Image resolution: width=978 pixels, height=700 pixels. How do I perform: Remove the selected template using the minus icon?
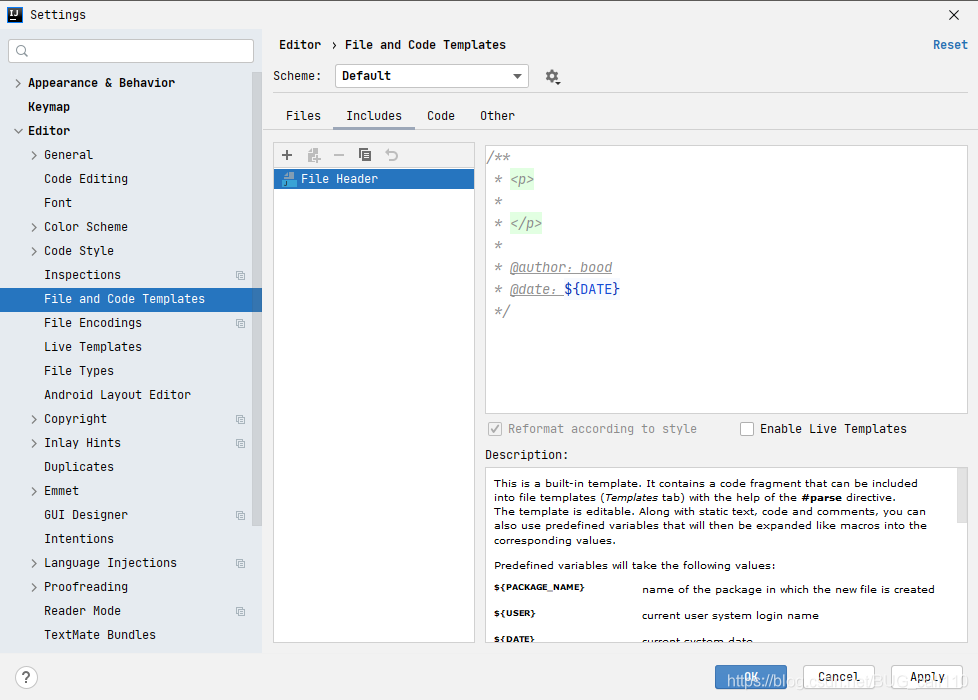340,155
